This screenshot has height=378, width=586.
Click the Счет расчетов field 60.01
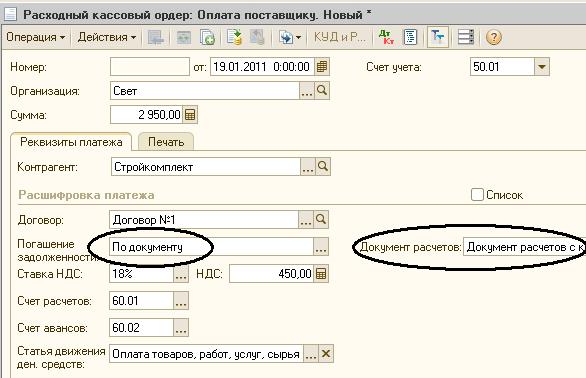click(x=141, y=301)
